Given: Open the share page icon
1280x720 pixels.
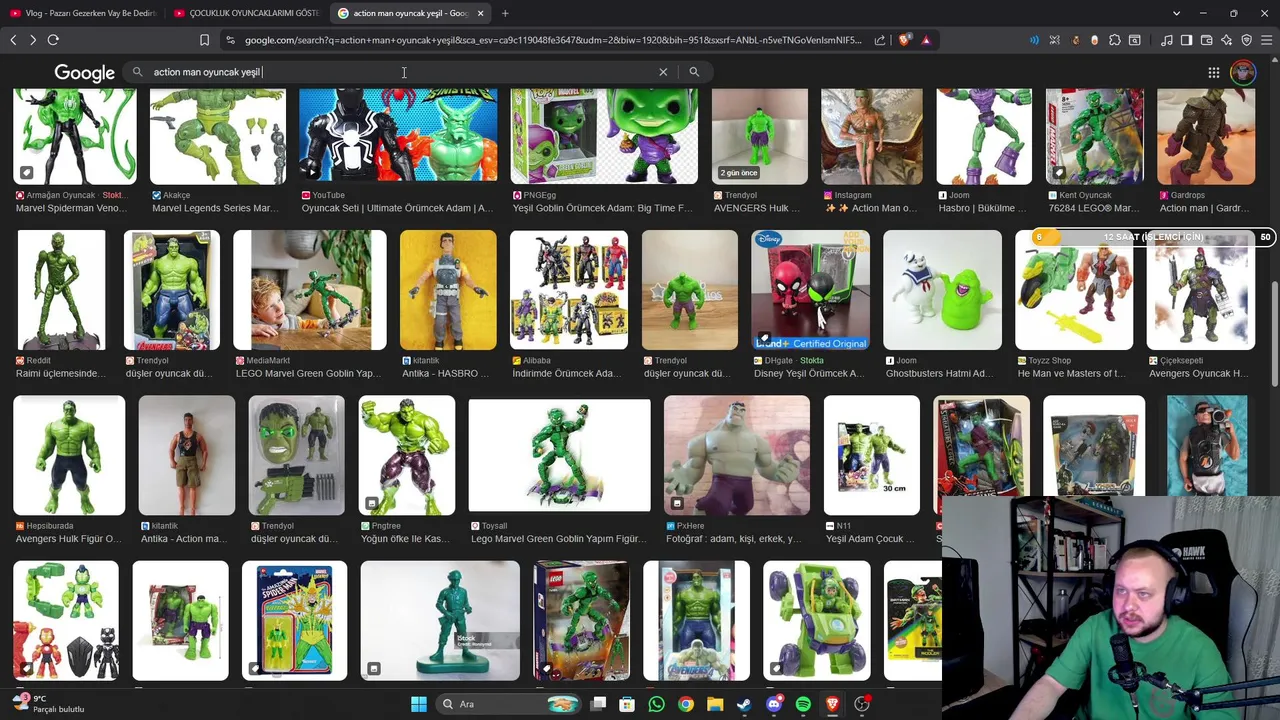Looking at the screenshot, I should point(880,40).
